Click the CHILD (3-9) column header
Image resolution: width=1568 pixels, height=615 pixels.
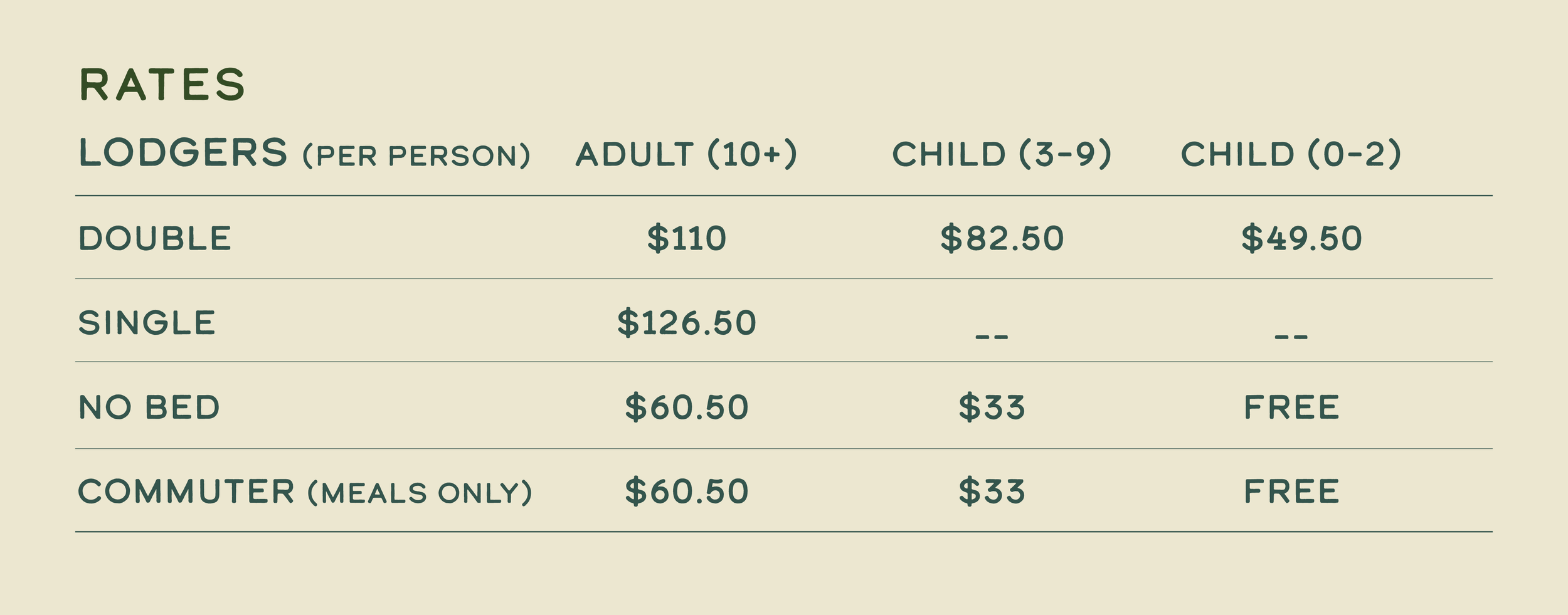pos(1002,155)
